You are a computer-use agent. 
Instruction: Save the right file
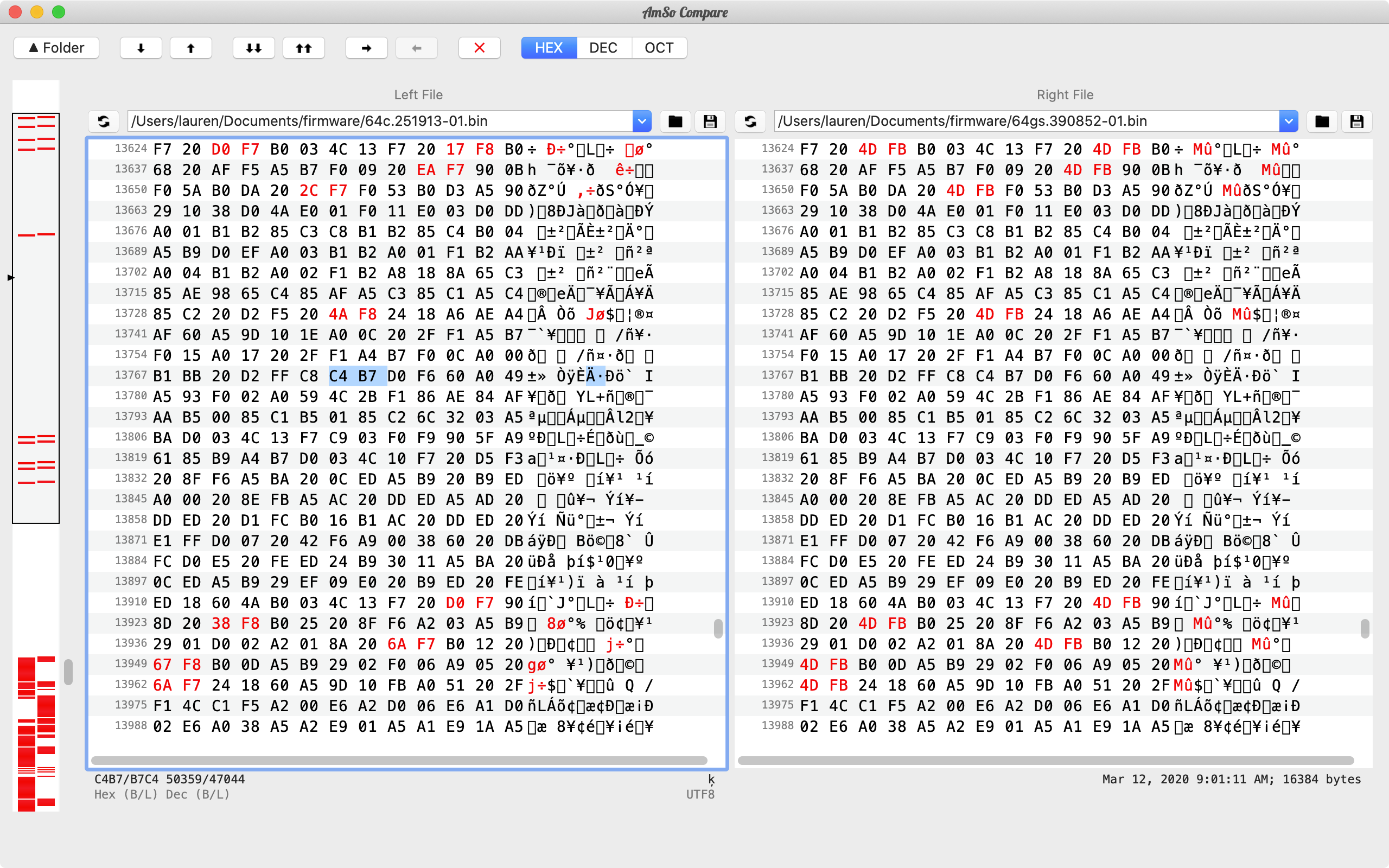coord(1357,121)
